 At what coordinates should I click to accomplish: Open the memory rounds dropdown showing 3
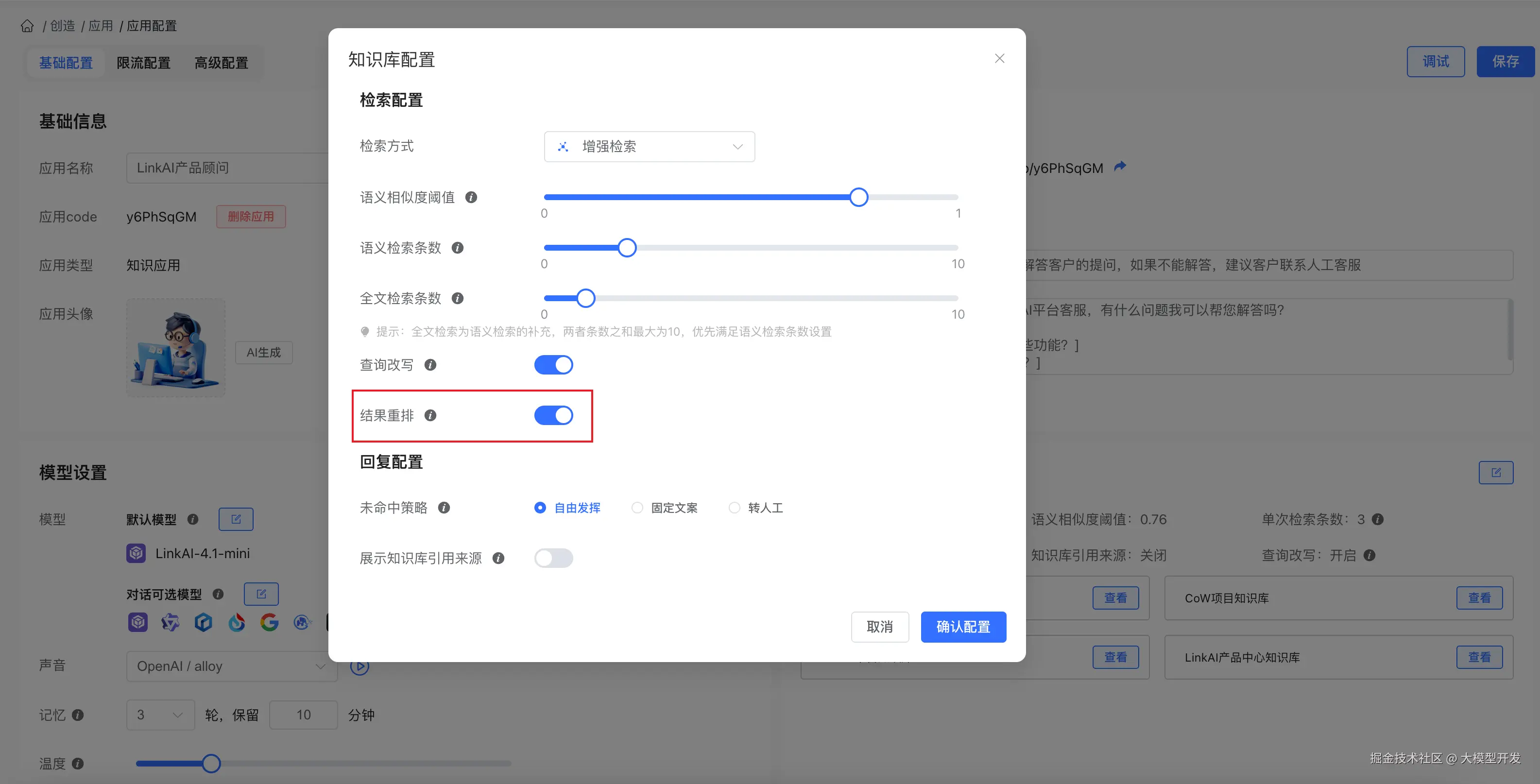[x=160, y=715]
